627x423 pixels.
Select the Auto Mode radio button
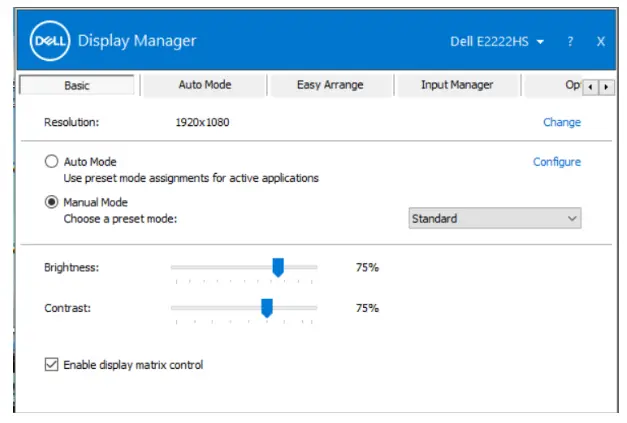coord(51,162)
